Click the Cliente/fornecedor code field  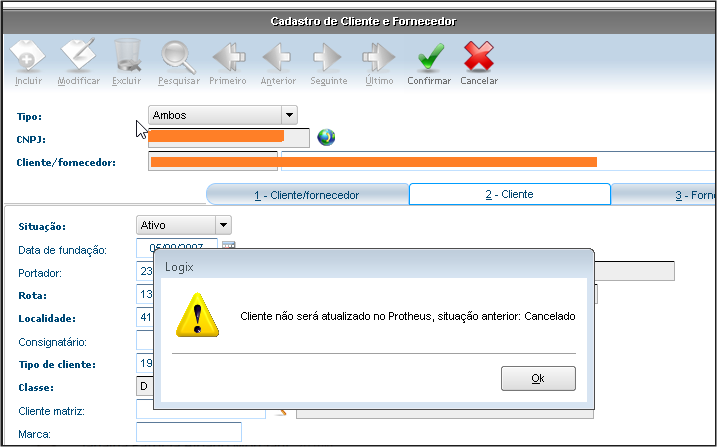(213, 161)
